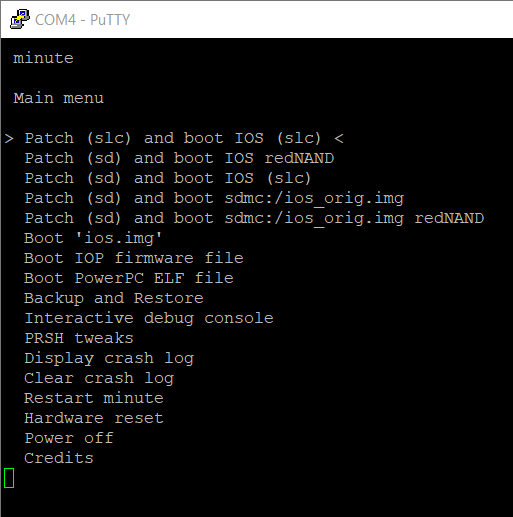The width and height of the screenshot is (513, 517).
Task: Choose Restart minute
Action: point(94,398)
